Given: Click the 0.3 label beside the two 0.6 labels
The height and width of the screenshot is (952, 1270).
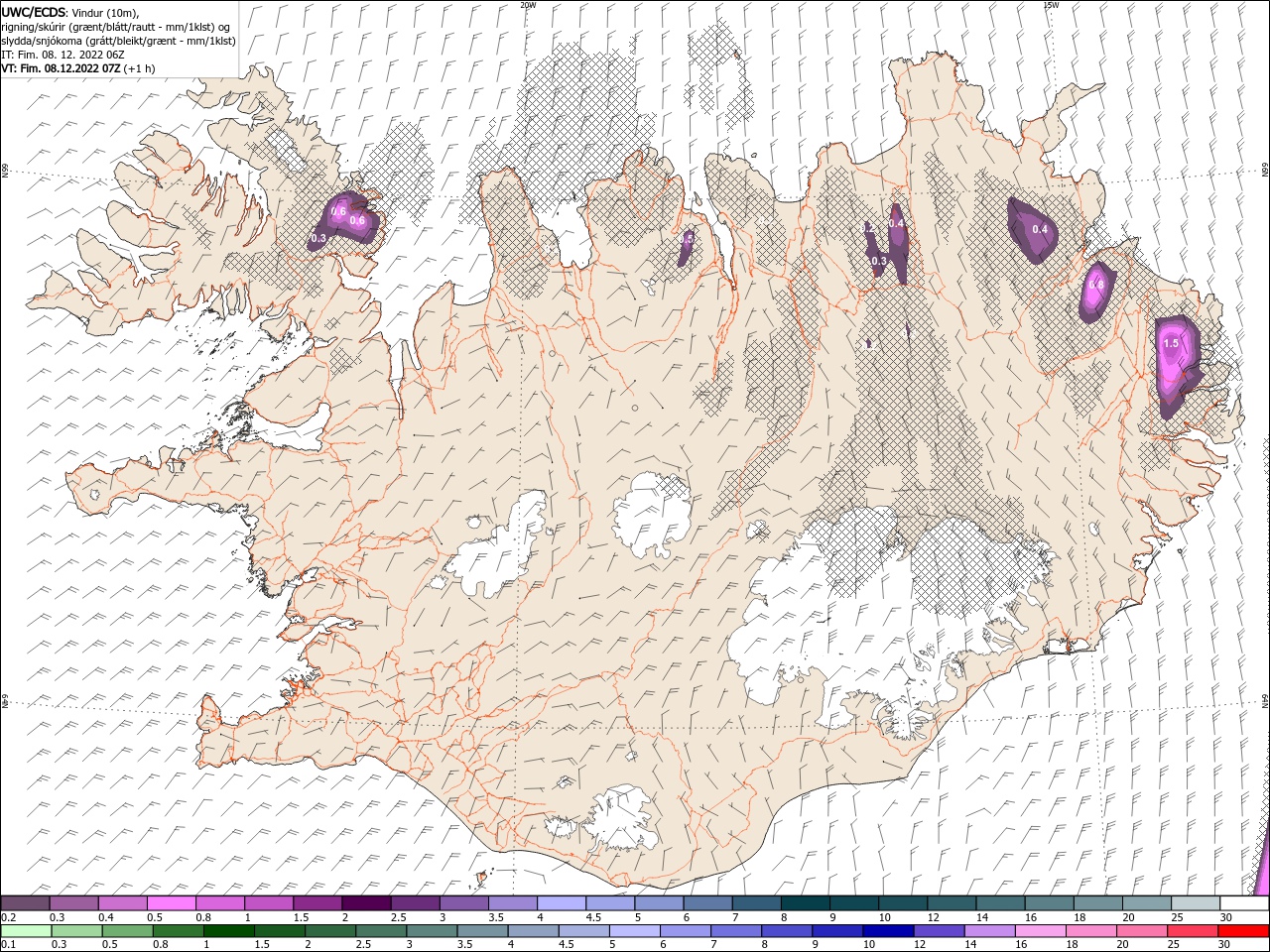Looking at the screenshot, I should pyautogui.click(x=318, y=238).
